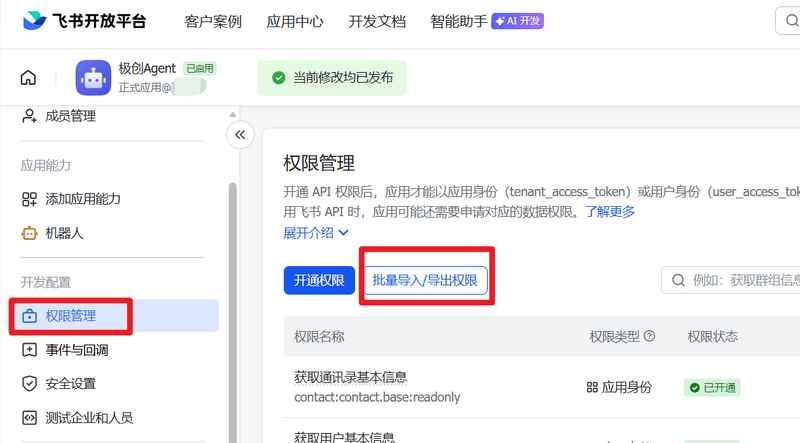
Task: Click the 事件与回调 icon
Action: 29,350
